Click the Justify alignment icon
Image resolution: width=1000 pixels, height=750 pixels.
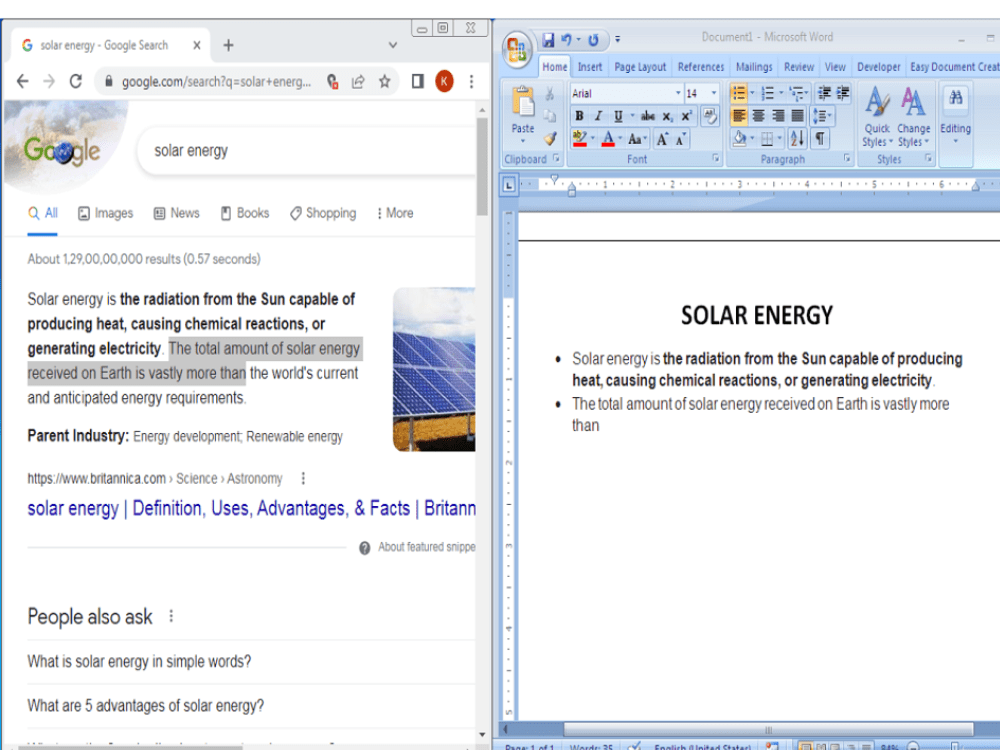click(797, 116)
